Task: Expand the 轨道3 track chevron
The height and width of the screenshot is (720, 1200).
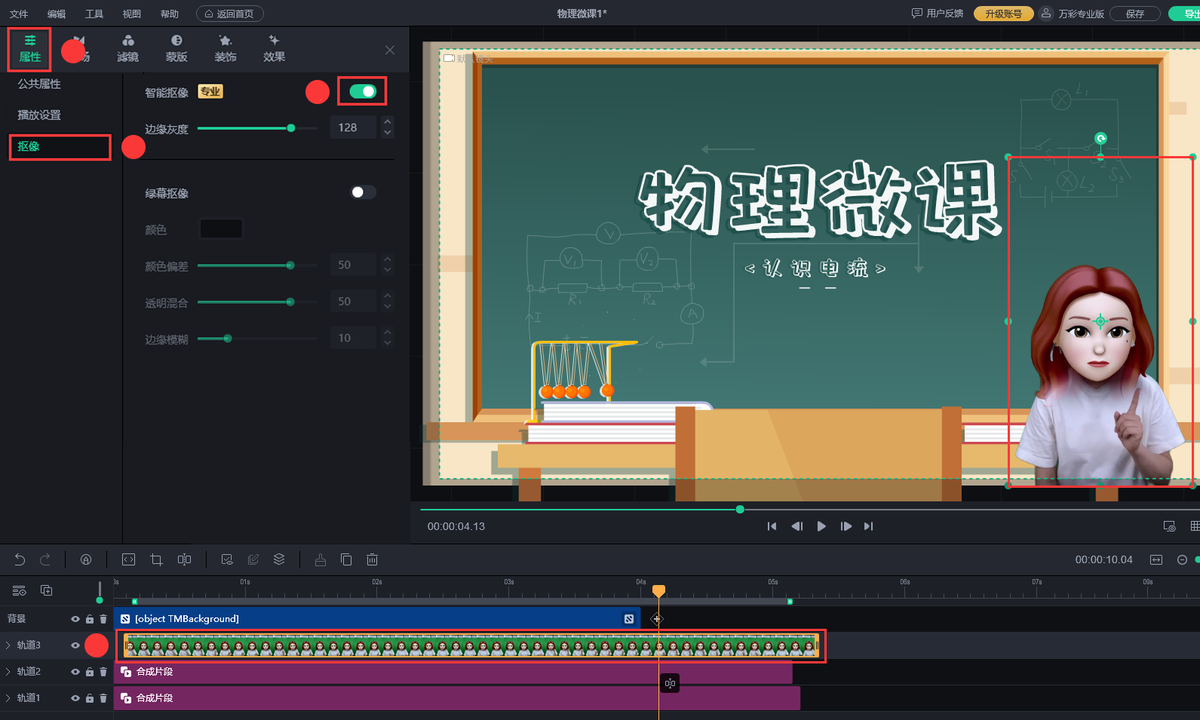Action: click(8, 646)
